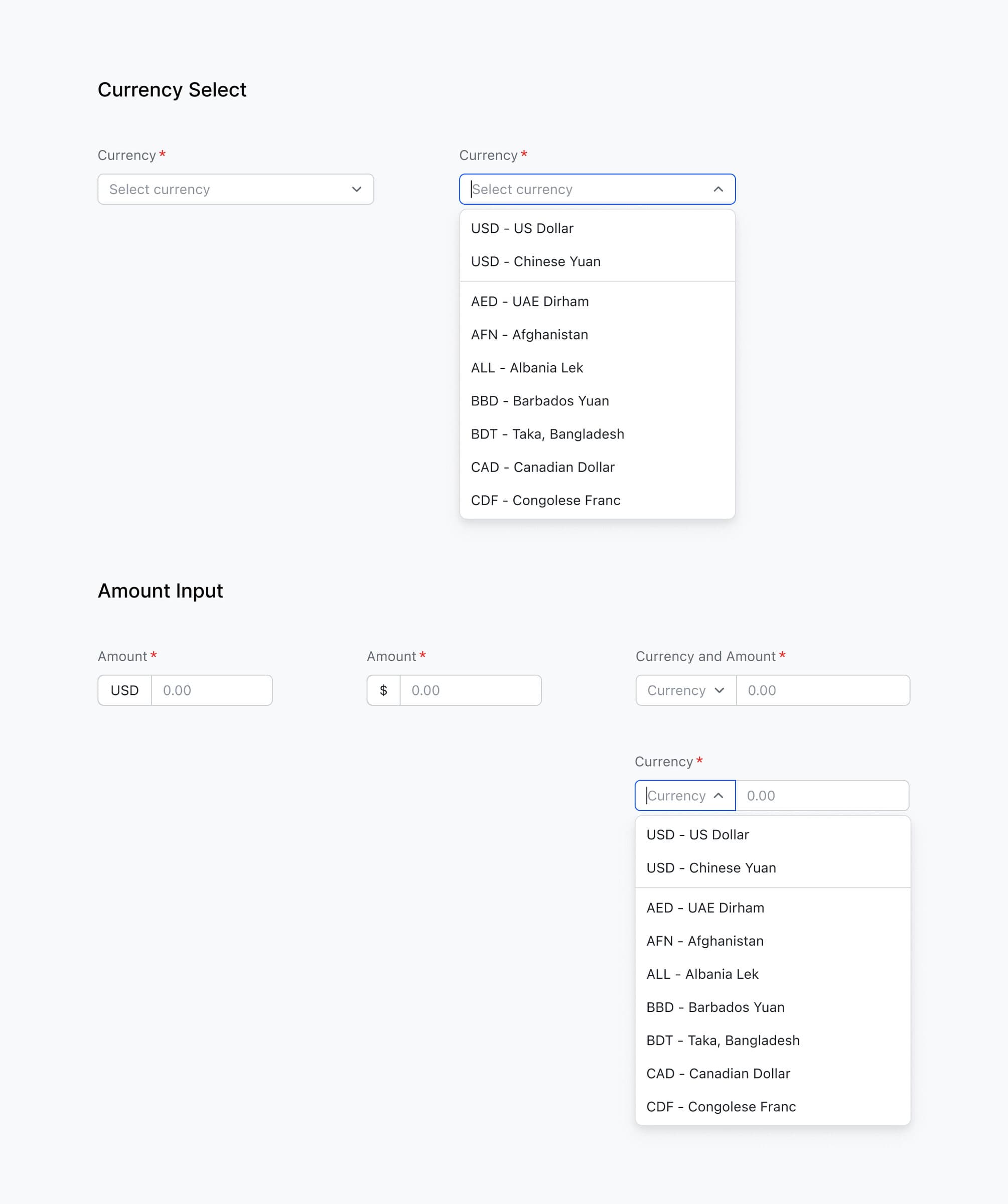This screenshot has width=1008, height=1204.
Task: Click the dollar-sign amount input field
Action: (470, 690)
